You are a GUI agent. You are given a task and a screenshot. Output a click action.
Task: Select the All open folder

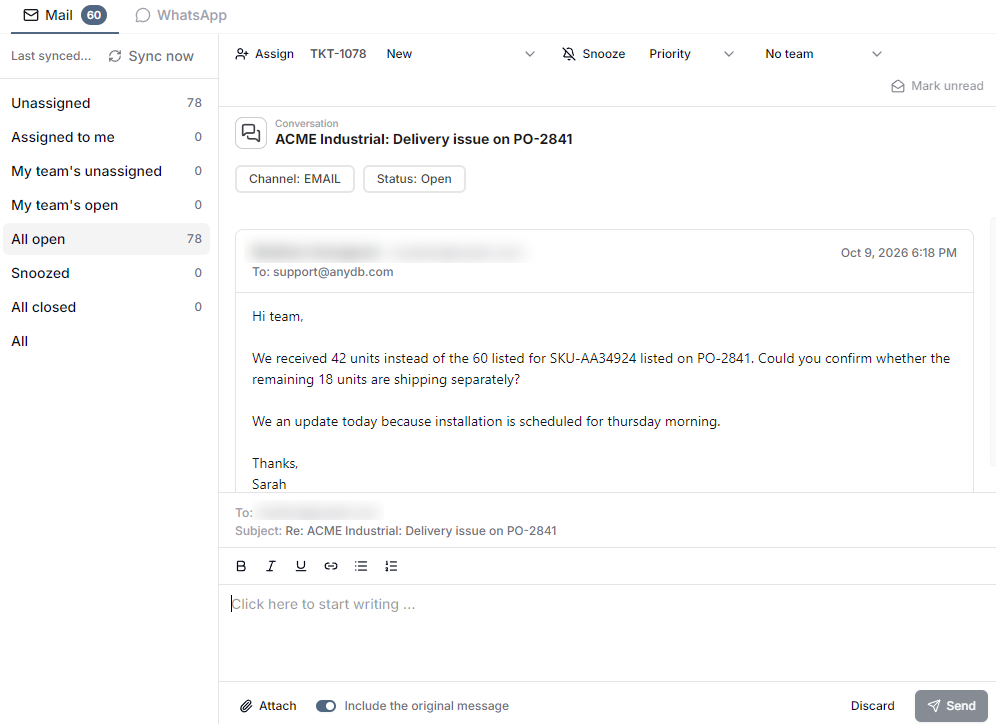pos(106,239)
